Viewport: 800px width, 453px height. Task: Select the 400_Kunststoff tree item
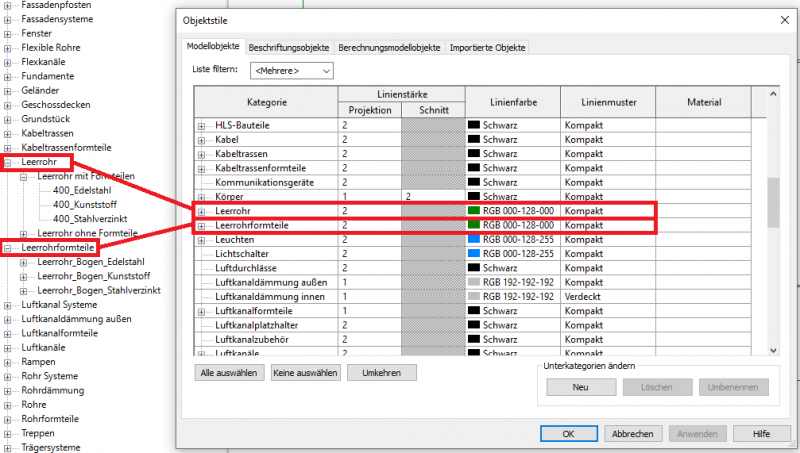tap(89, 204)
